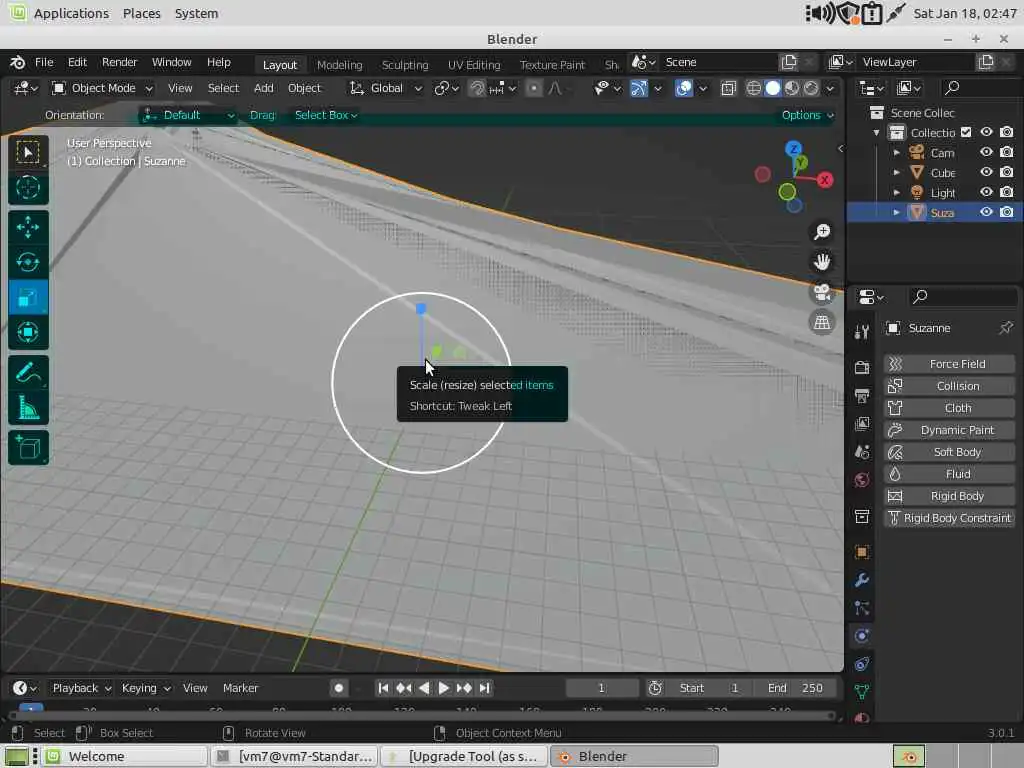Screen dimensions: 1024x768
Task: Enable Collision physics
Action: (x=949, y=386)
